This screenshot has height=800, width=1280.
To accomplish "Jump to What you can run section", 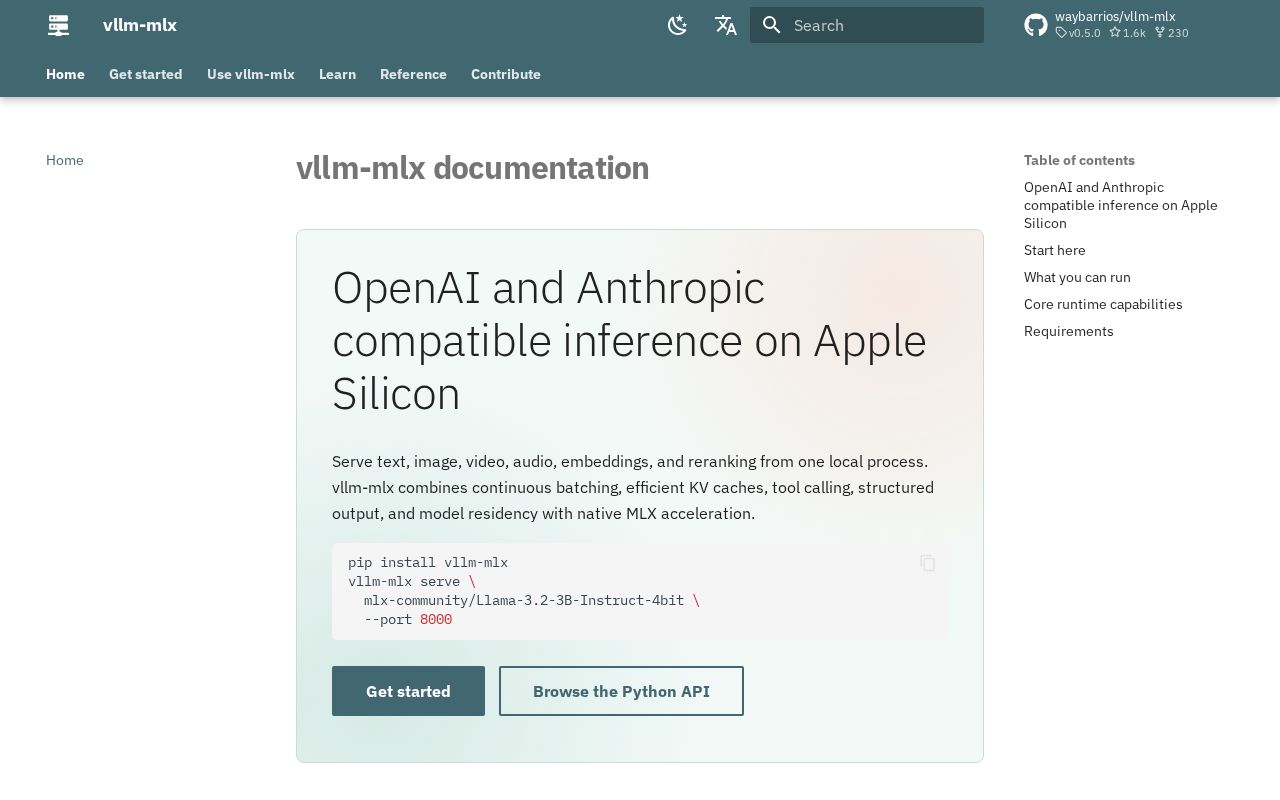I will click(x=1077, y=277).
